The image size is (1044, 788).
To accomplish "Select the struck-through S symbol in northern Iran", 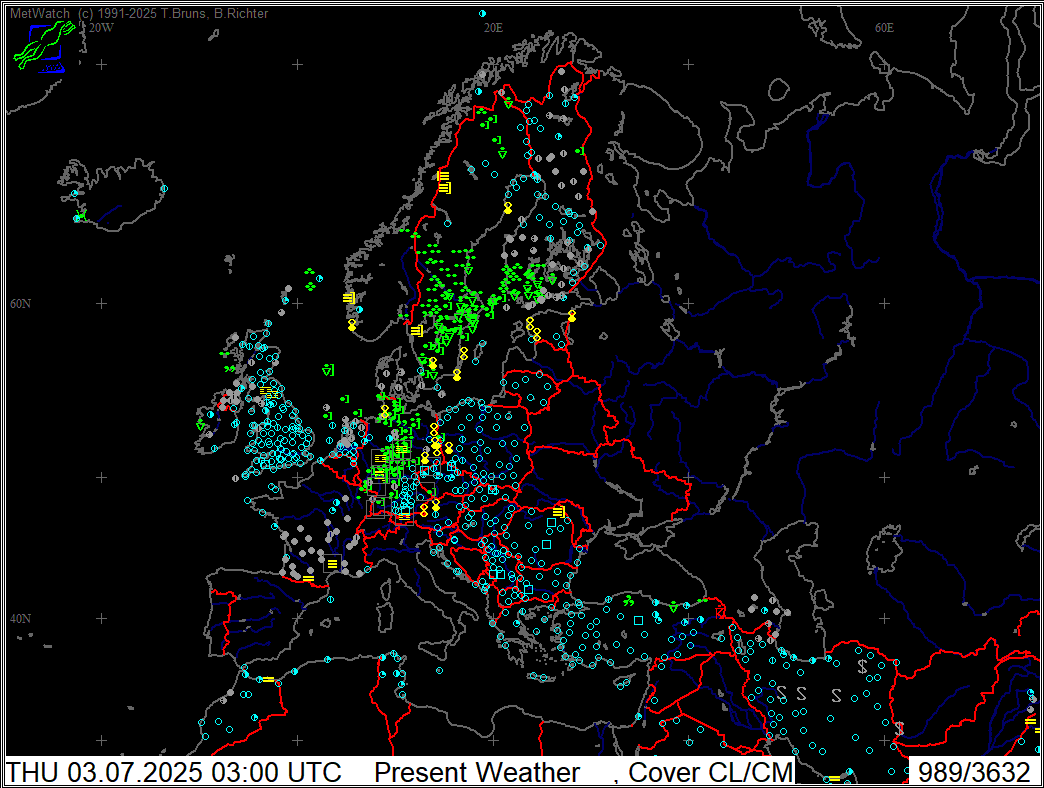I will [862, 666].
